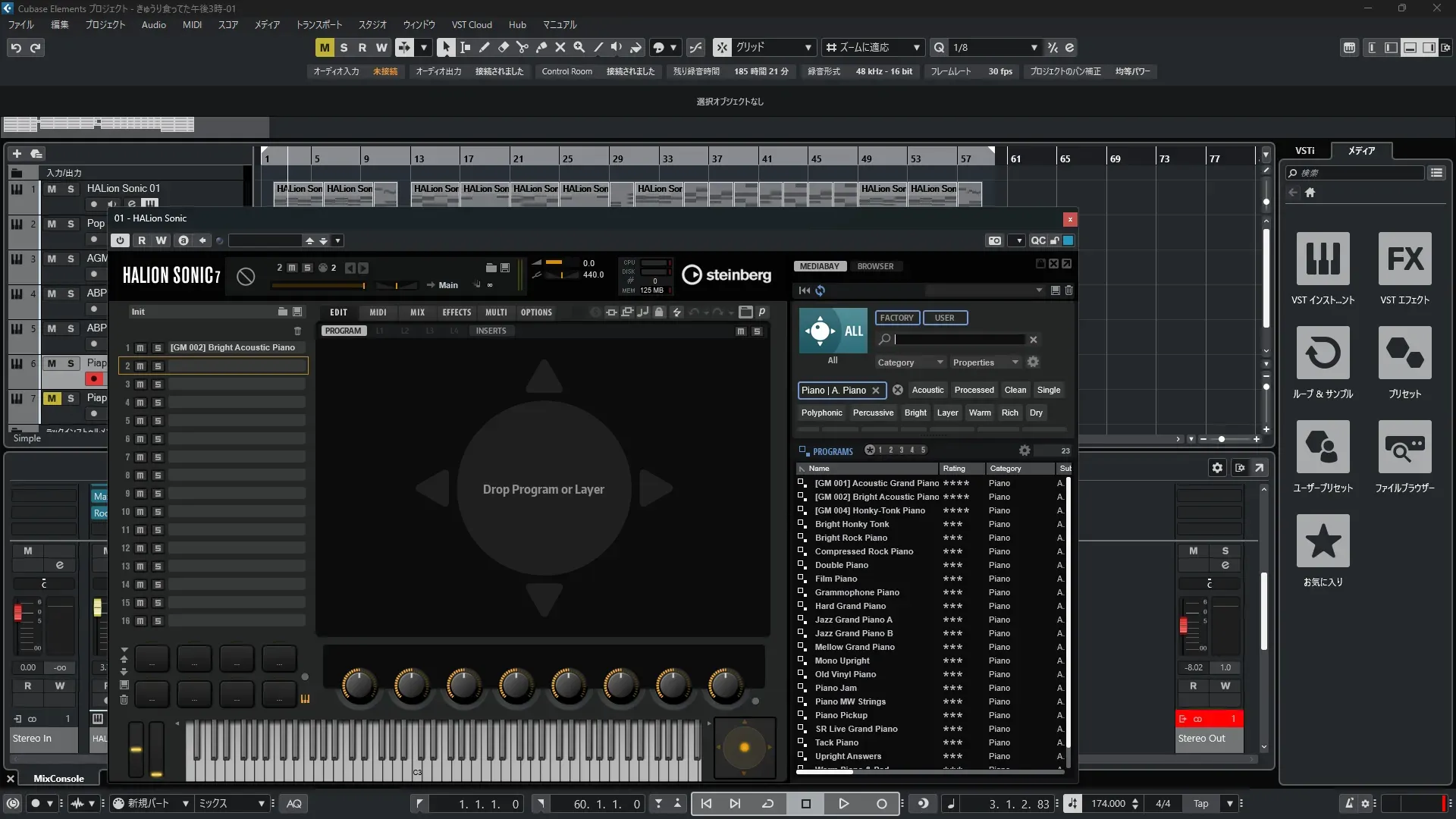The width and height of the screenshot is (1456, 819).
Task: Select the Zoom magnifier tool
Action: [579, 47]
